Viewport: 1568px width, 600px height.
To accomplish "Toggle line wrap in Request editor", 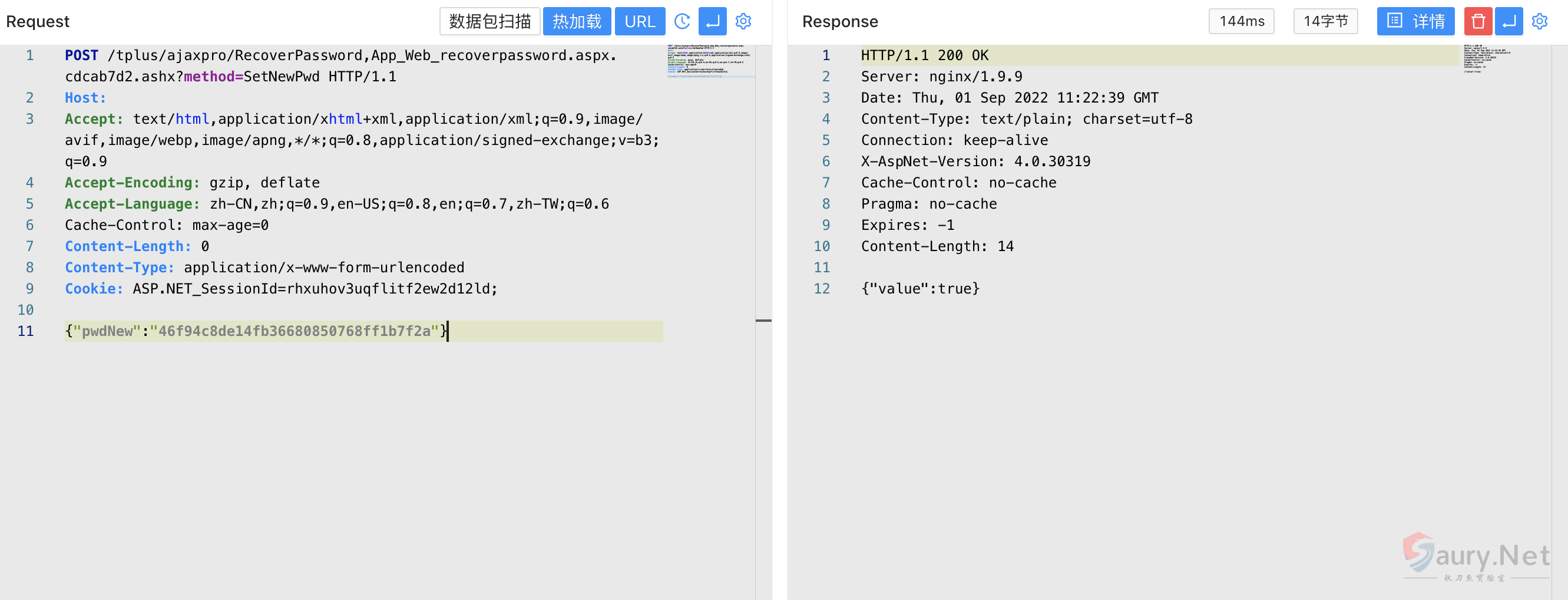I will point(712,22).
